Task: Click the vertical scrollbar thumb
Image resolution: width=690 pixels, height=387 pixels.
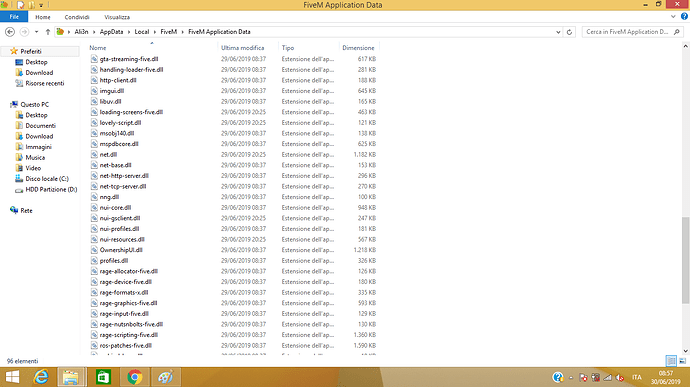Action: [x=686, y=260]
